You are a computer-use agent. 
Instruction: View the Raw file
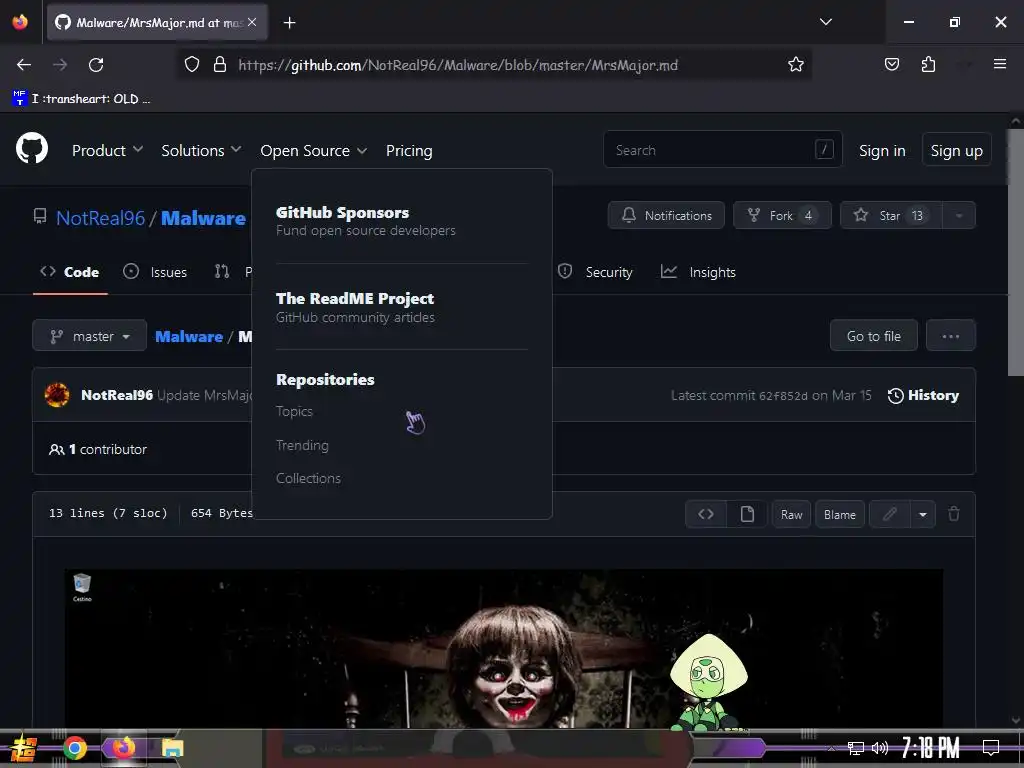[792, 515]
